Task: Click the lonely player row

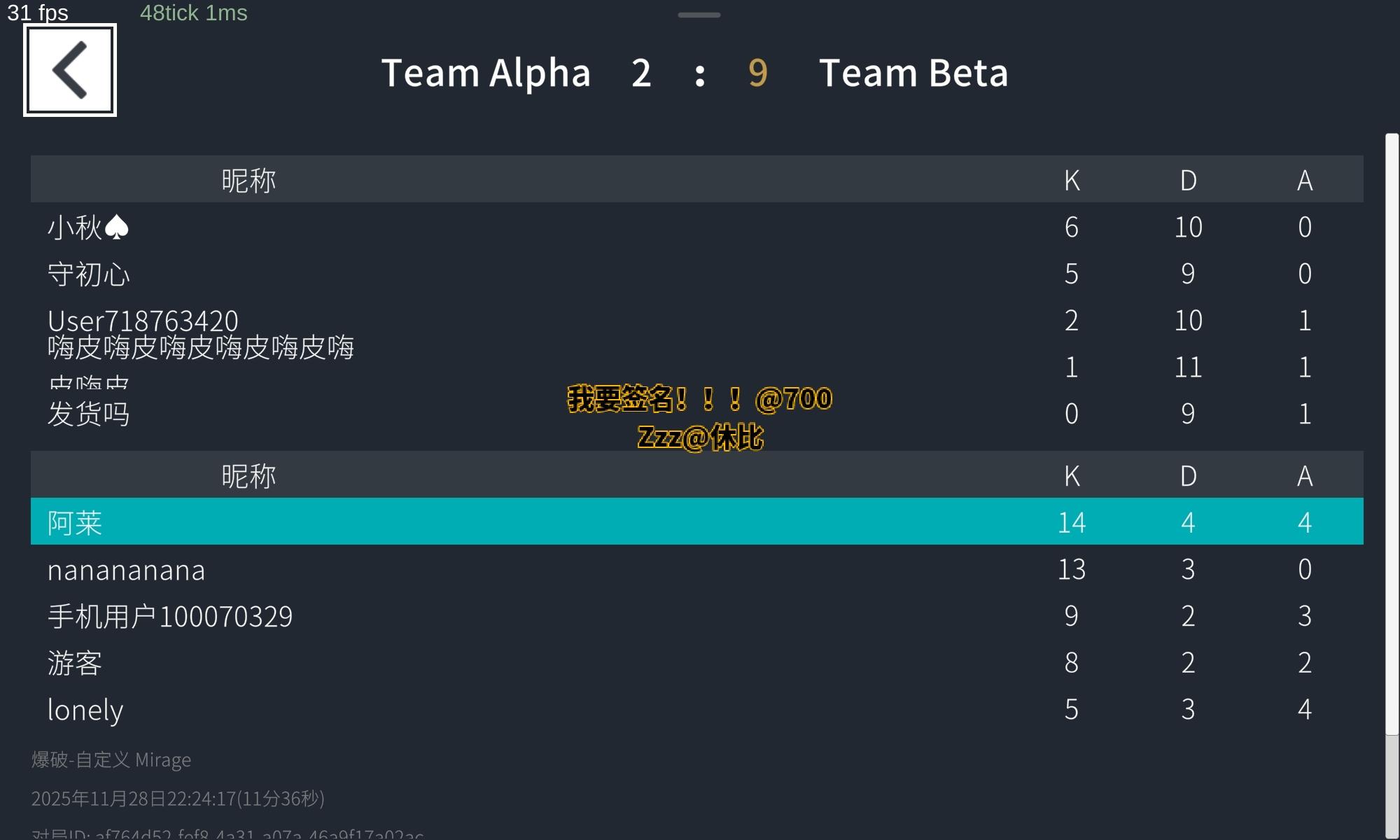Action: click(85, 710)
